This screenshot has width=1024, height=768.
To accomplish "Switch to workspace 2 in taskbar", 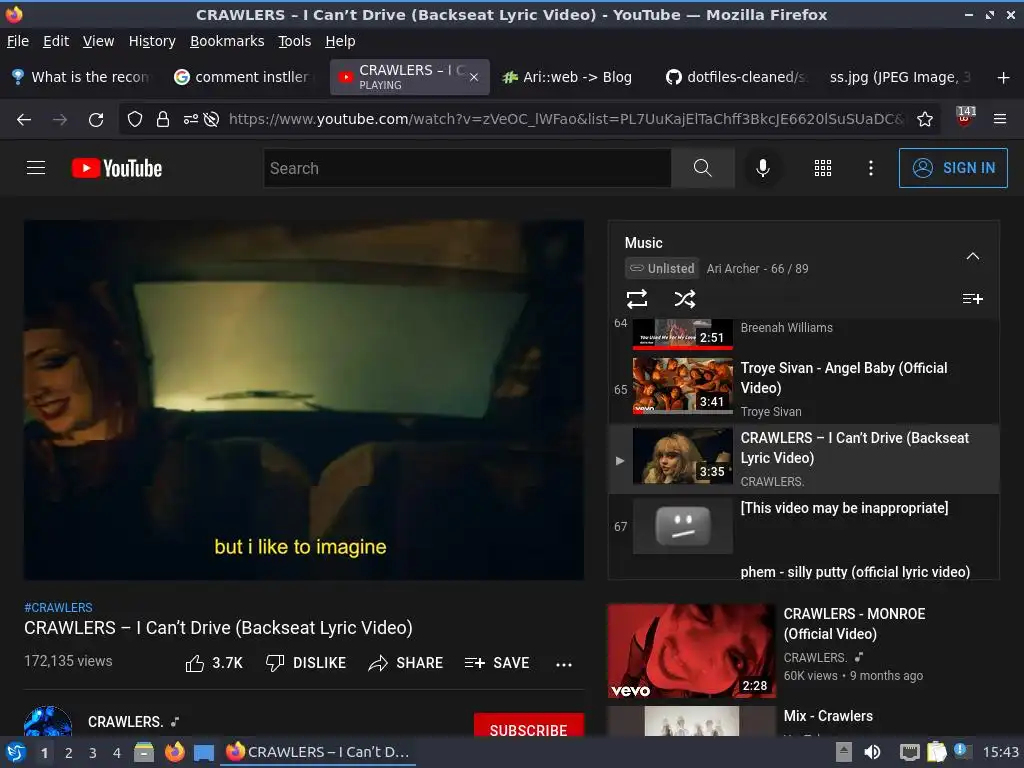I will point(69,752).
